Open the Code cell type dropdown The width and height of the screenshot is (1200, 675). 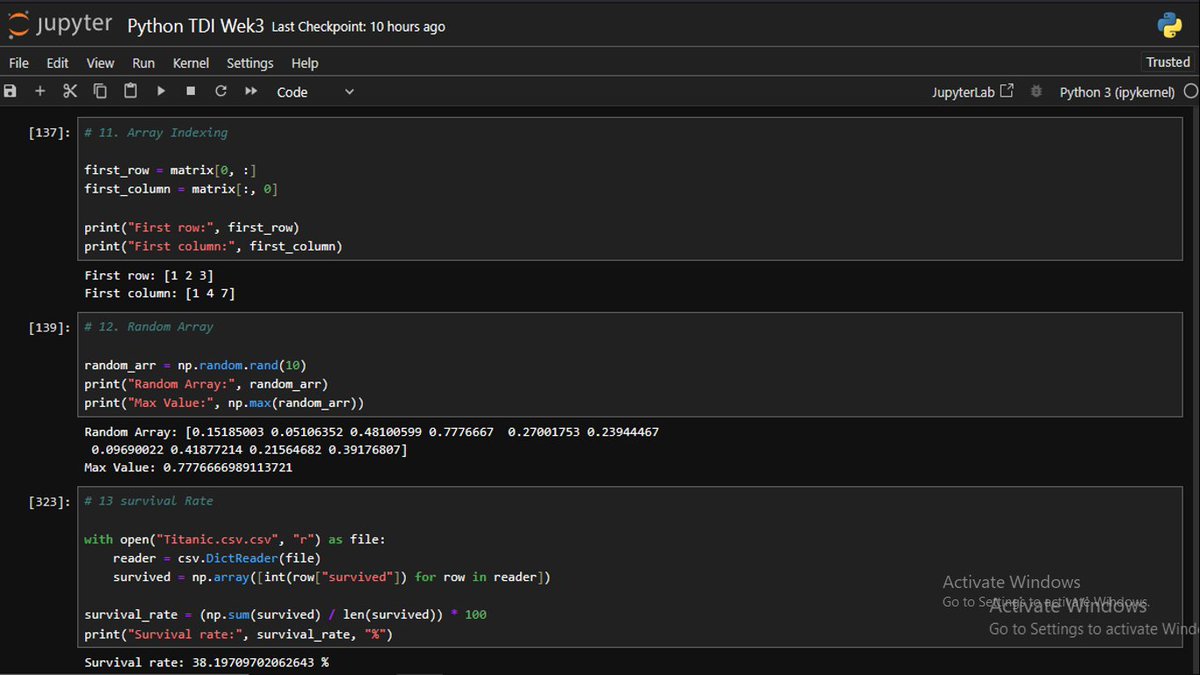point(315,92)
